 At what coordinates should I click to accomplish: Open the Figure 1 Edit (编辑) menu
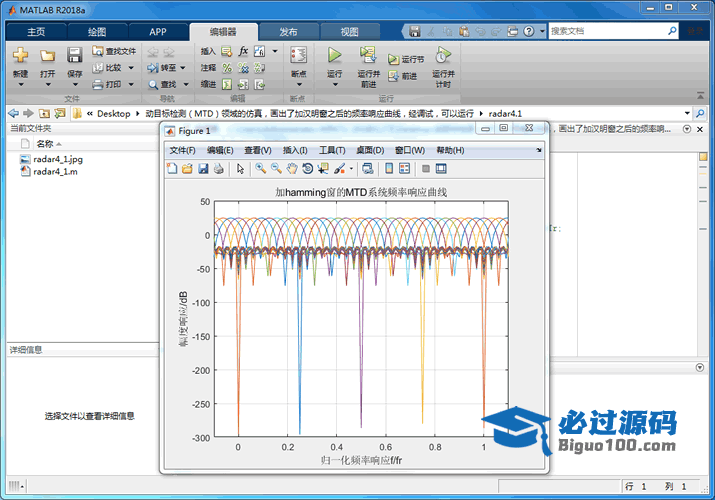click(220, 150)
